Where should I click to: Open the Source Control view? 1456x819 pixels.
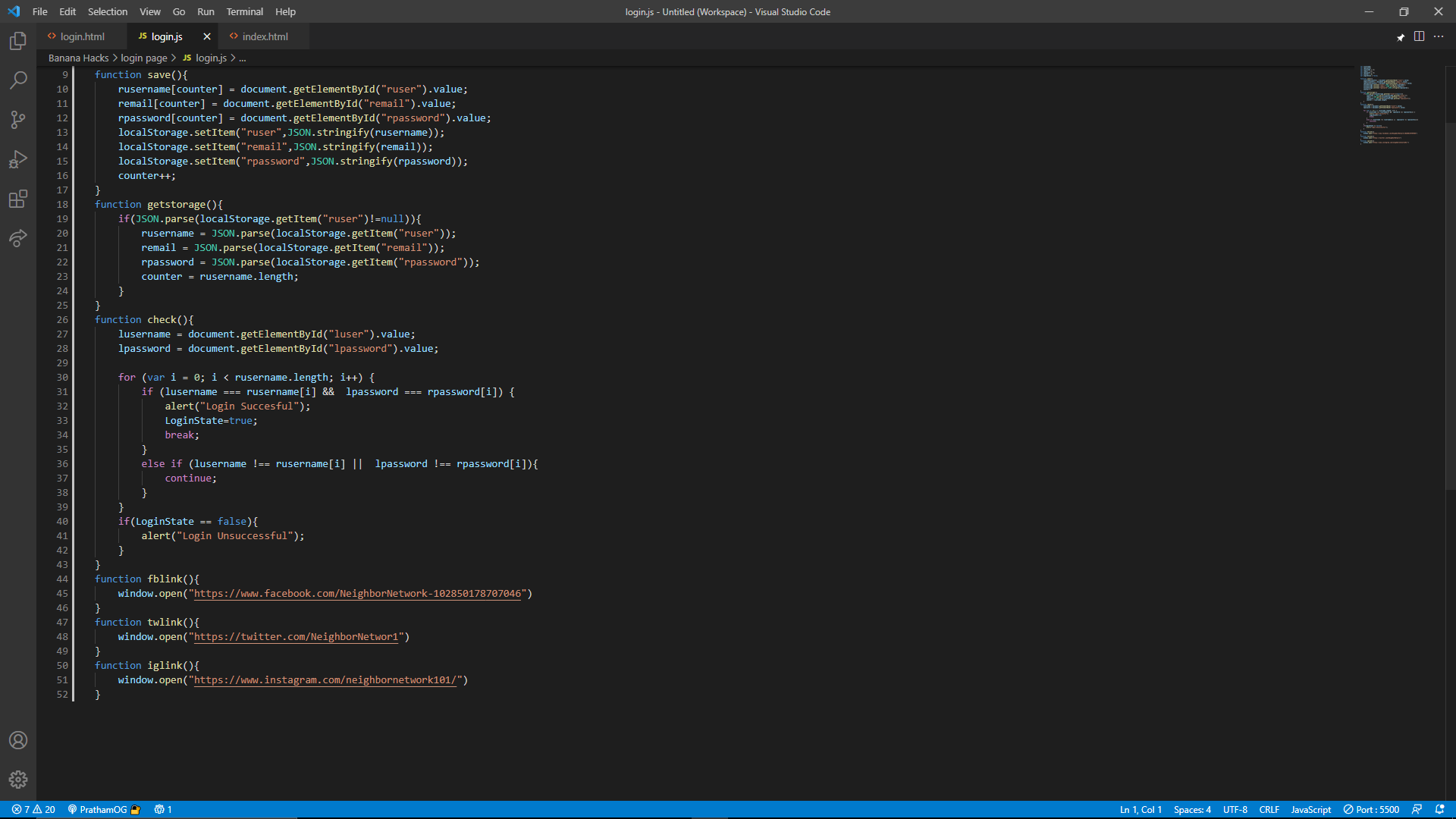(x=18, y=120)
